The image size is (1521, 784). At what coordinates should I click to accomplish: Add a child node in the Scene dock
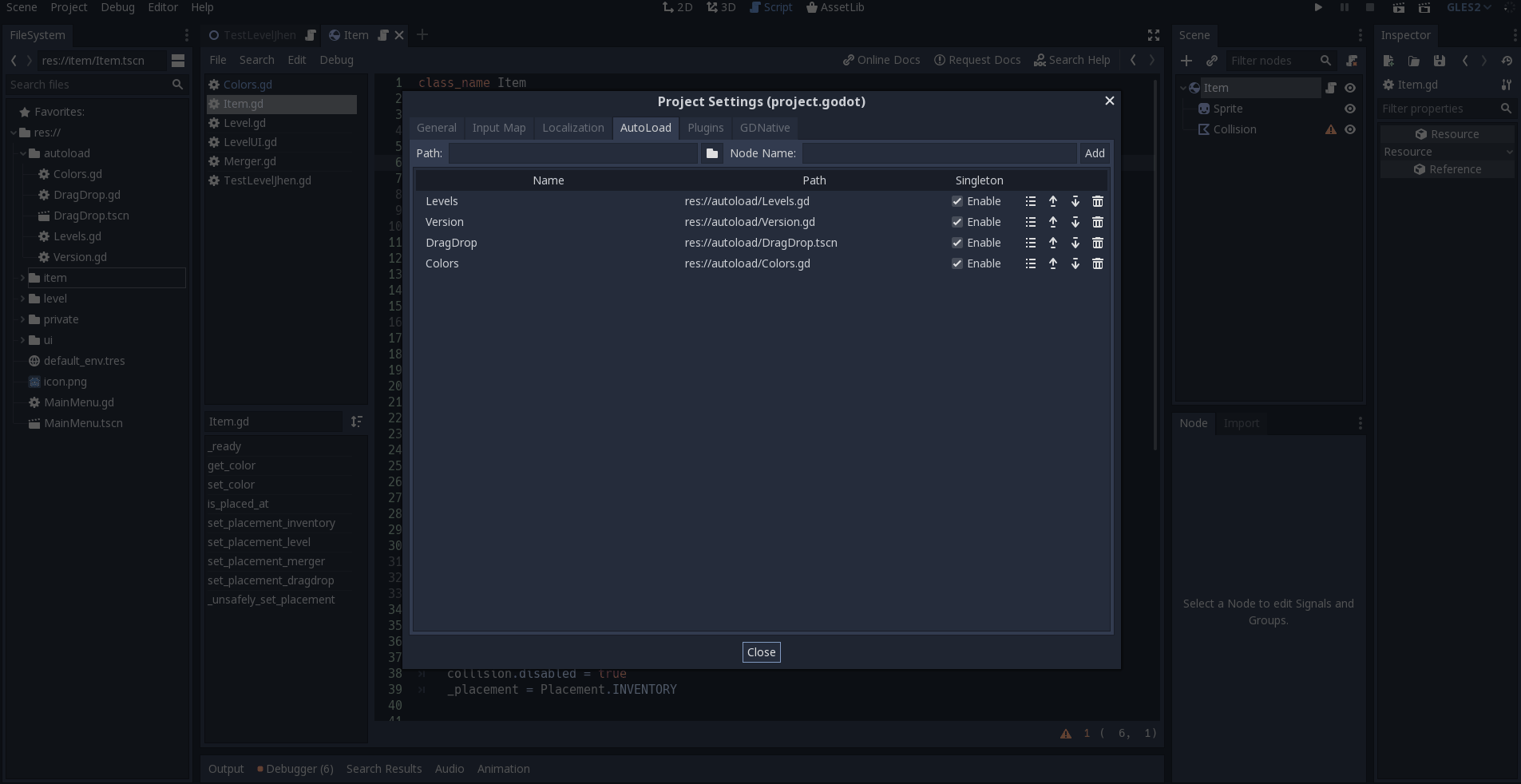tap(1187, 61)
